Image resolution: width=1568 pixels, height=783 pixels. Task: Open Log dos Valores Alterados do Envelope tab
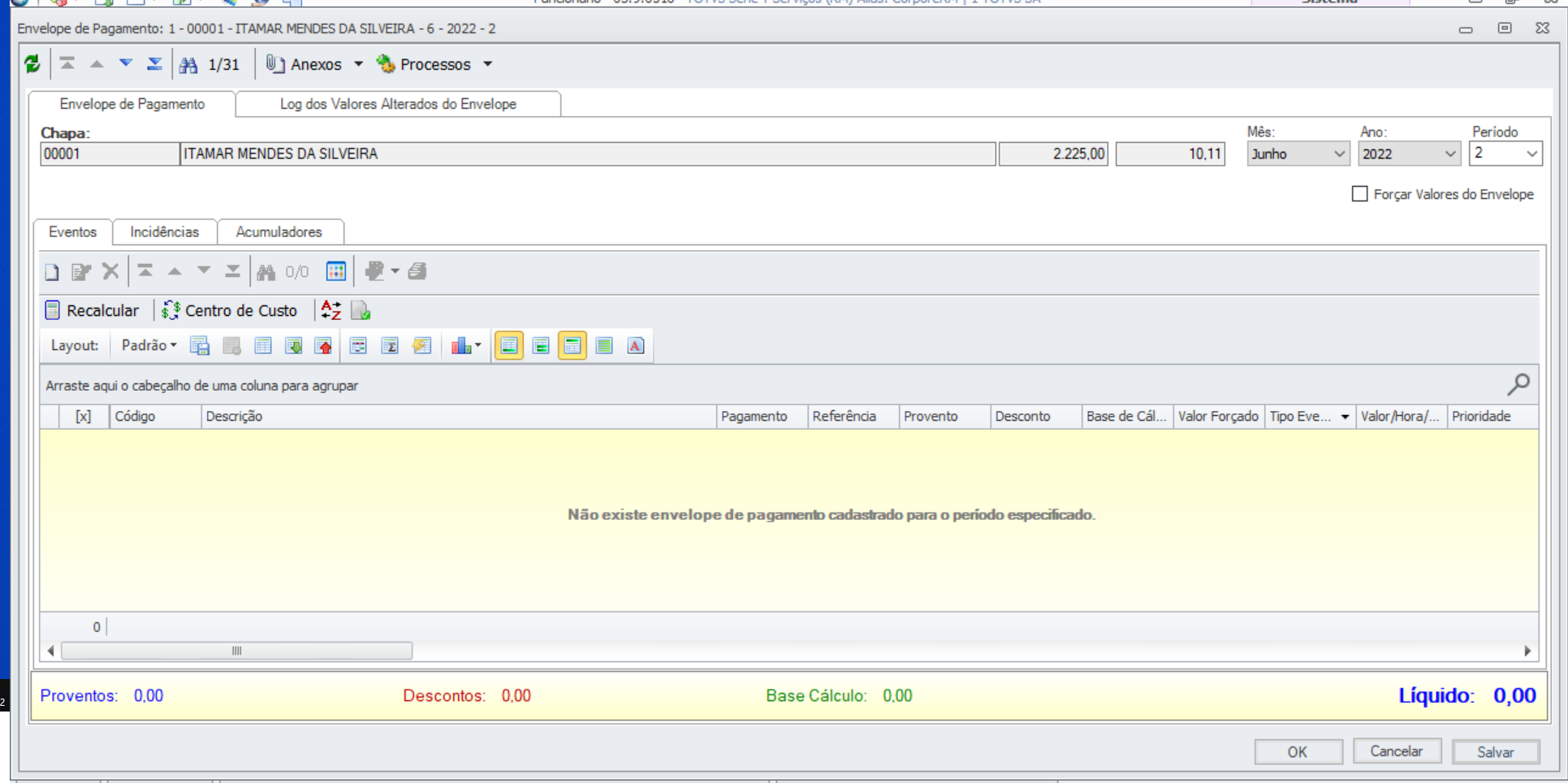tap(398, 104)
